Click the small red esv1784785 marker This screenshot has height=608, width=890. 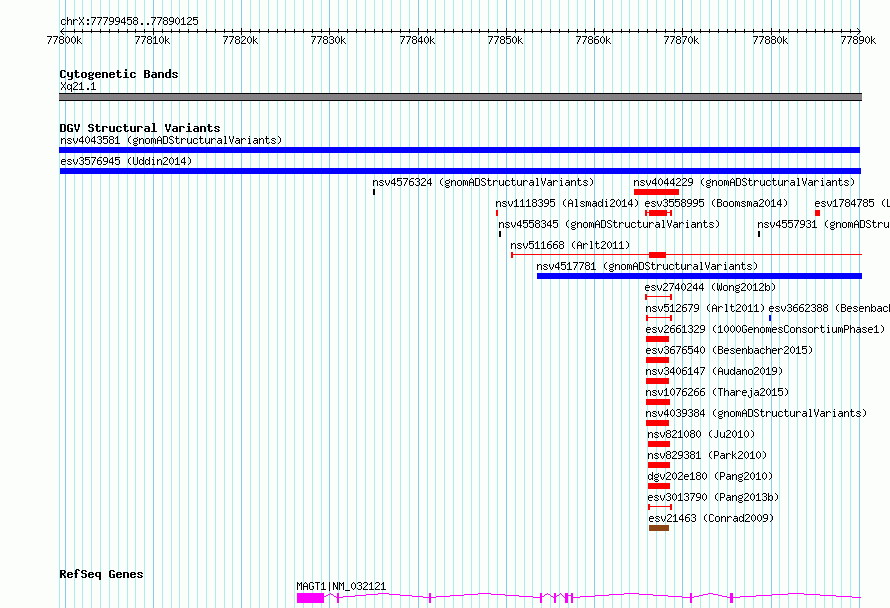pyautogui.click(x=817, y=213)
